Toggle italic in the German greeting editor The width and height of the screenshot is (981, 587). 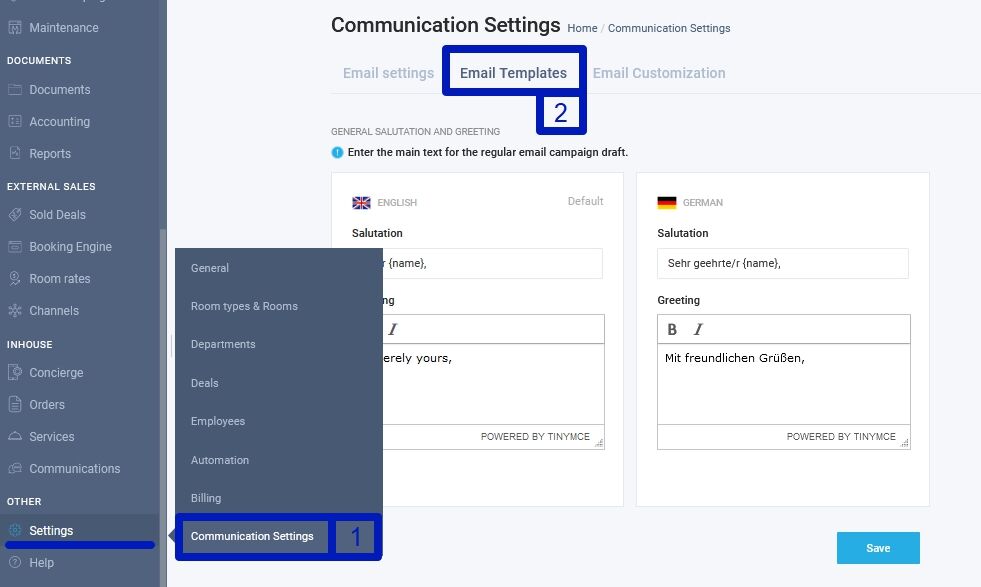click(698, 329)
